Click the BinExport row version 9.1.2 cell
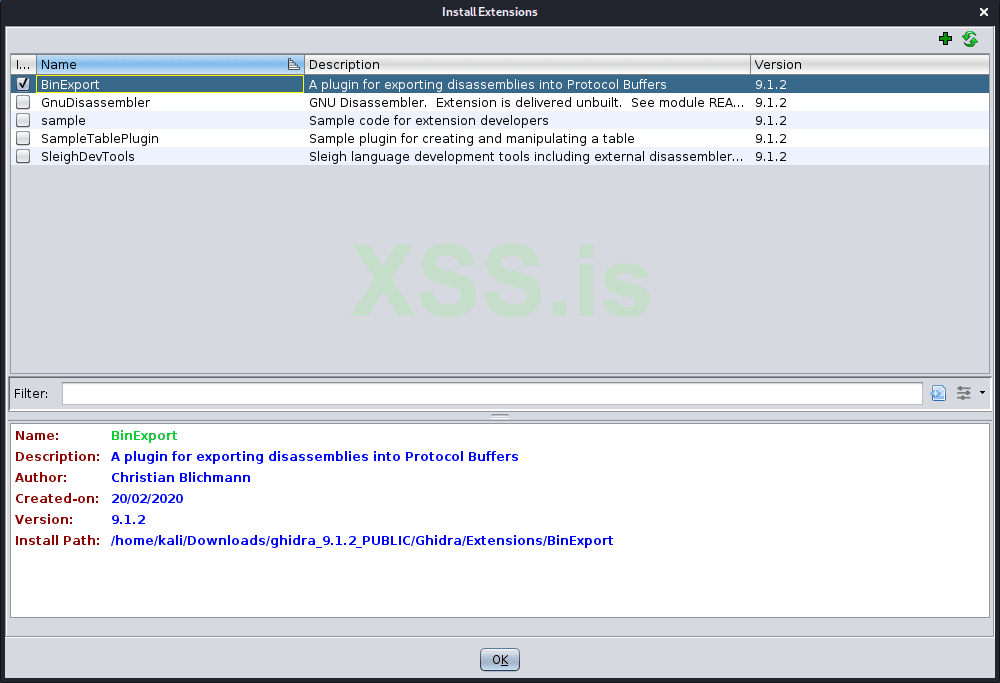The width and height of the screenshot is (1000, 683). (x=870, y=84)
